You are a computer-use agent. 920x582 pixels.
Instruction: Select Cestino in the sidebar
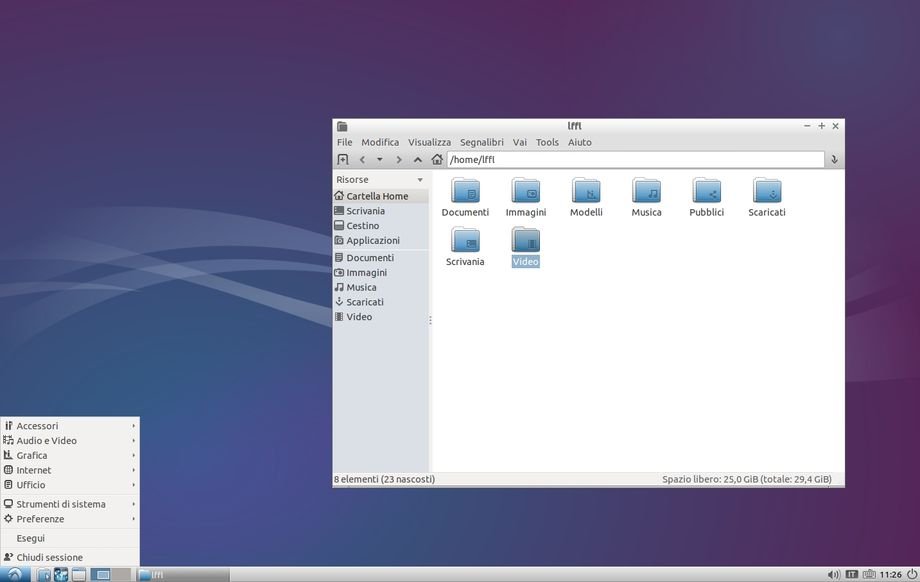(x=362, y=226)
